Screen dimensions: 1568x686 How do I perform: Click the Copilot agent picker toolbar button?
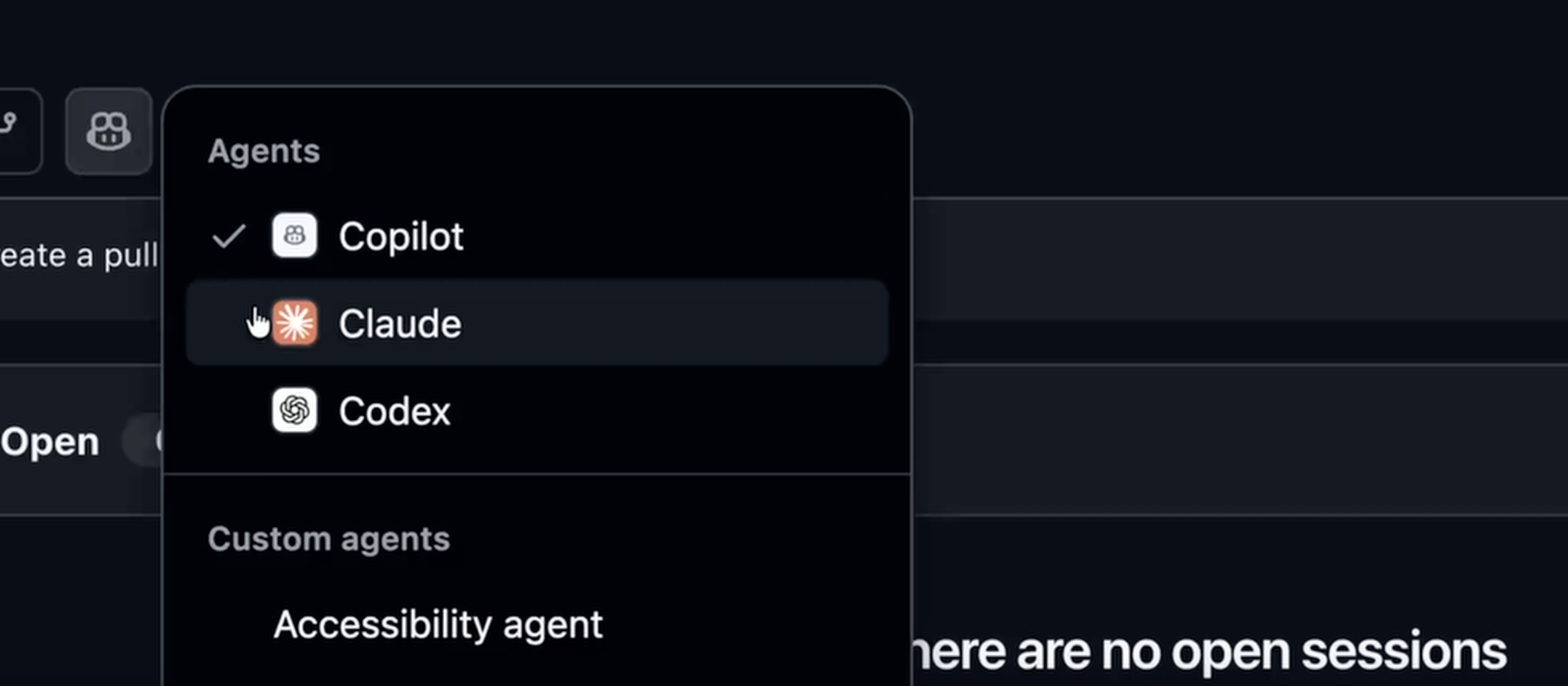(x=108, y=132)
